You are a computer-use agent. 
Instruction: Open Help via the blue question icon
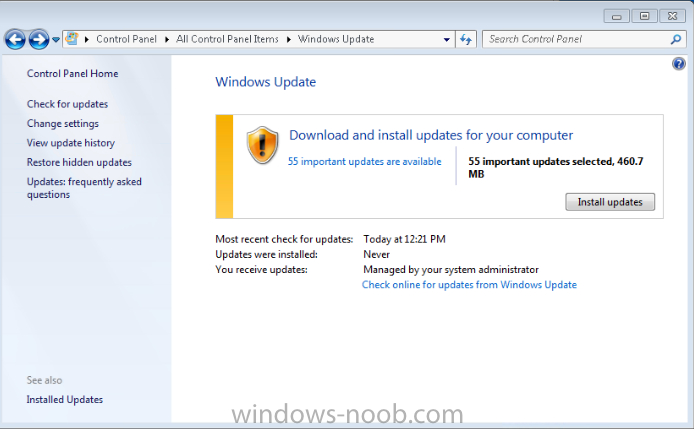(679, 64)
